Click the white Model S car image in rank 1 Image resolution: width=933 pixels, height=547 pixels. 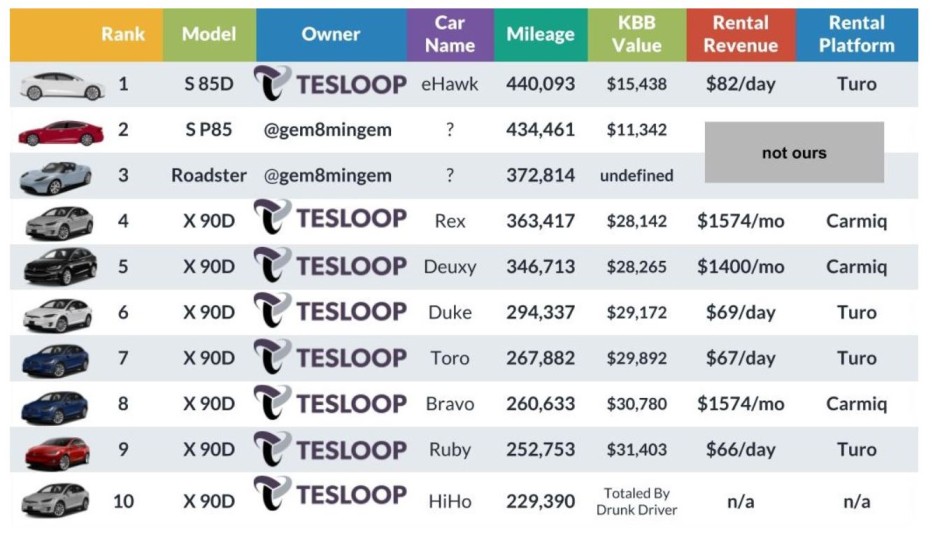point(61,86)
